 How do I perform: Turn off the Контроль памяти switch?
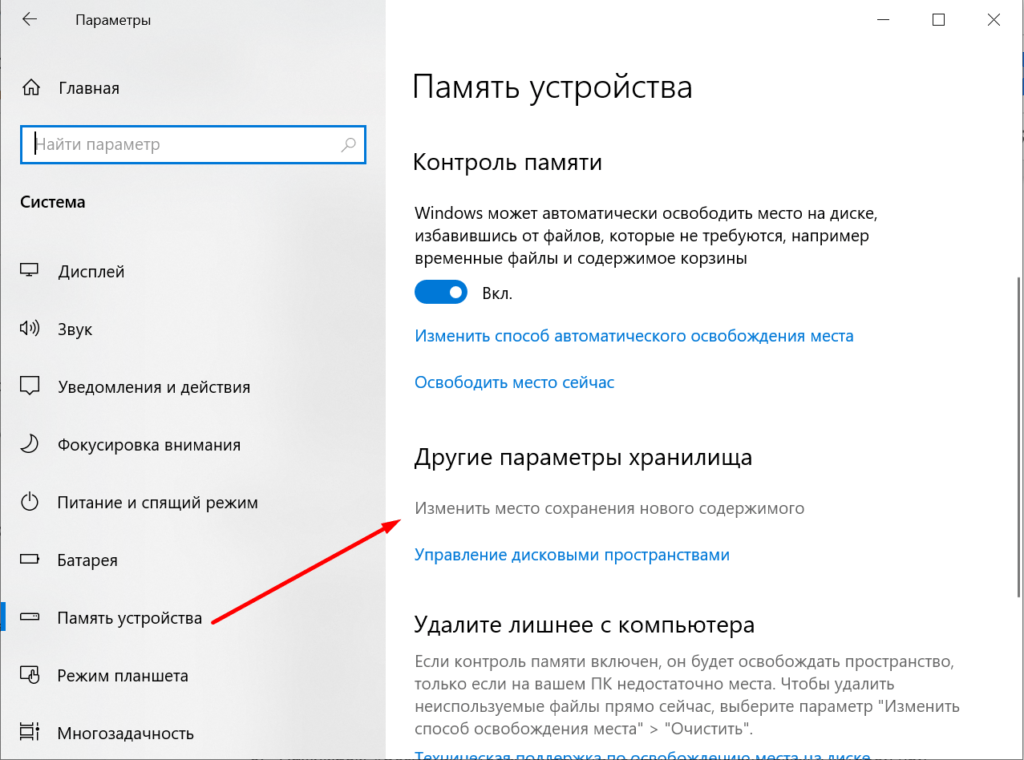click(x=441, y=292)
